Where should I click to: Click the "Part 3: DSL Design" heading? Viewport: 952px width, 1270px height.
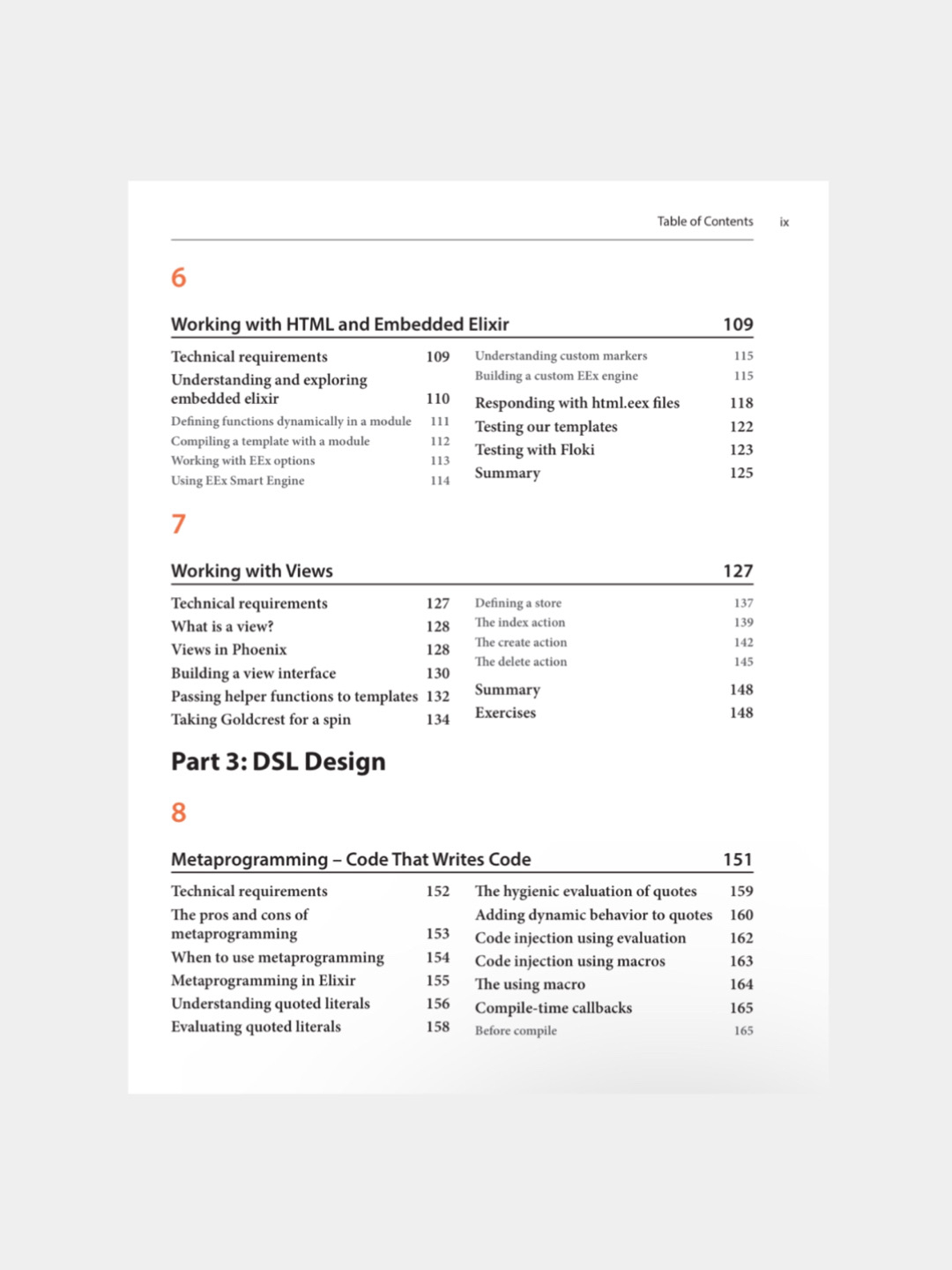(279, 761)
